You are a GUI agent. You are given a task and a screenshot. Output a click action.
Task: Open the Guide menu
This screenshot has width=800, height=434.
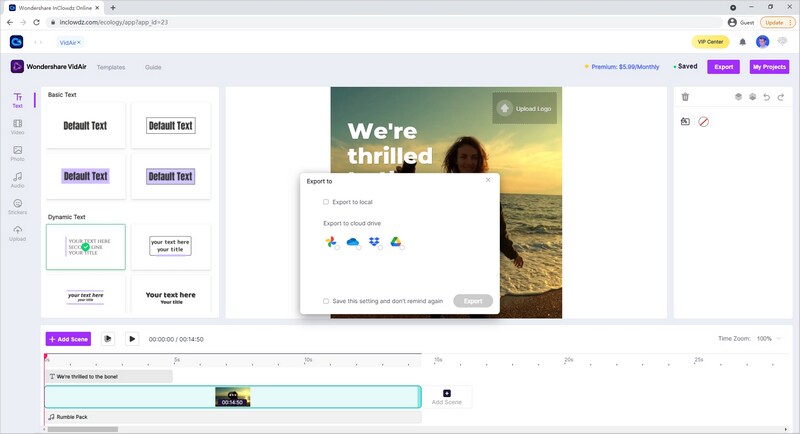pyautogui.click(x=153, y=67)
